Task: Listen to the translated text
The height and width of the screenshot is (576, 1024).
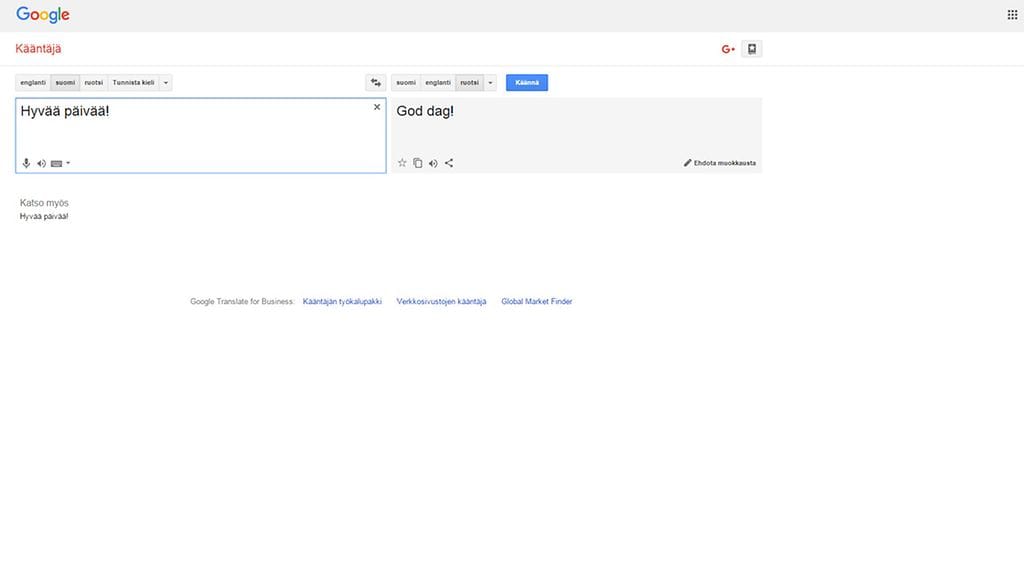Action: pos(433,162)
